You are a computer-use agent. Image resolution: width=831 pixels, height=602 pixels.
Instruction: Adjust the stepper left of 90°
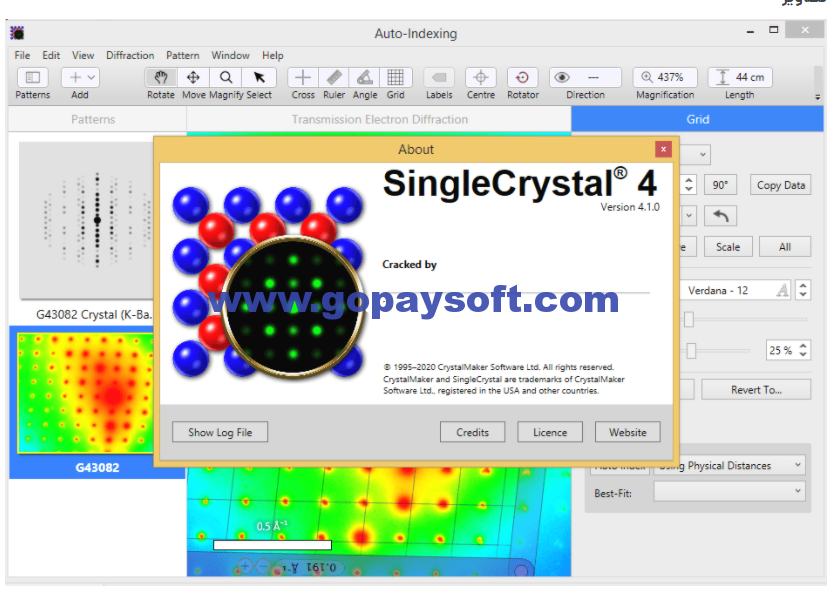(688, 184)
